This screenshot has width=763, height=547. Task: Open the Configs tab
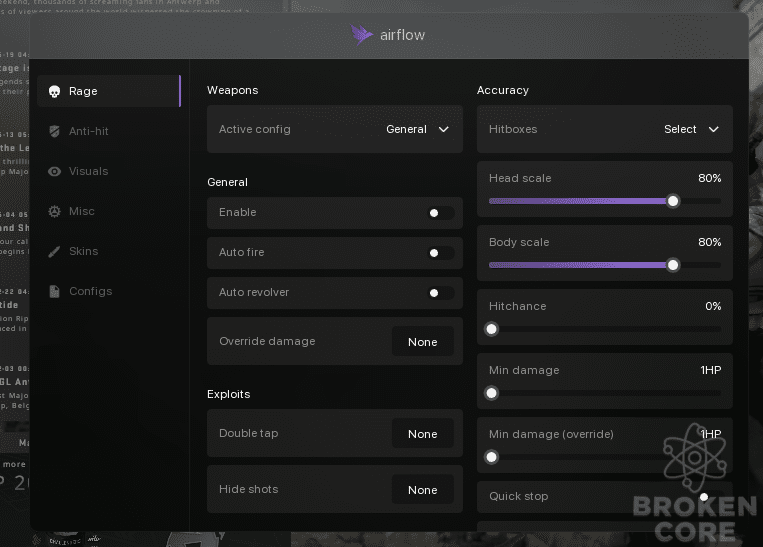[109, 291]
